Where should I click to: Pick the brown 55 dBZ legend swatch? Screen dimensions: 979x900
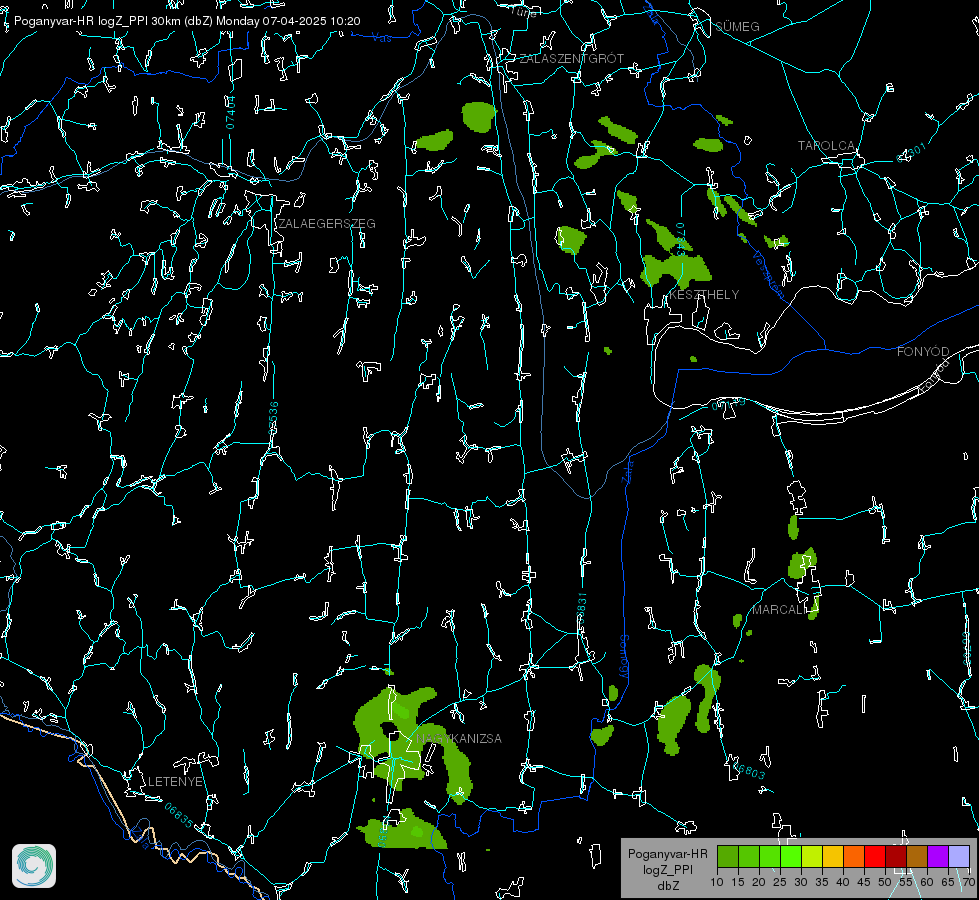click(x=917, y=856)
